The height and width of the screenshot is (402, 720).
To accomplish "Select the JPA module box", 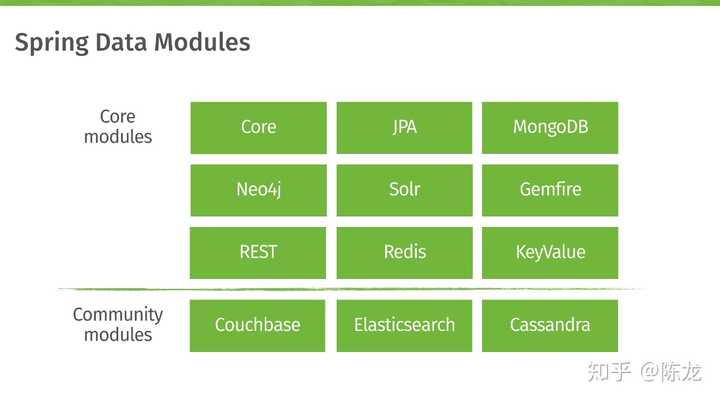I will [404, 127].
